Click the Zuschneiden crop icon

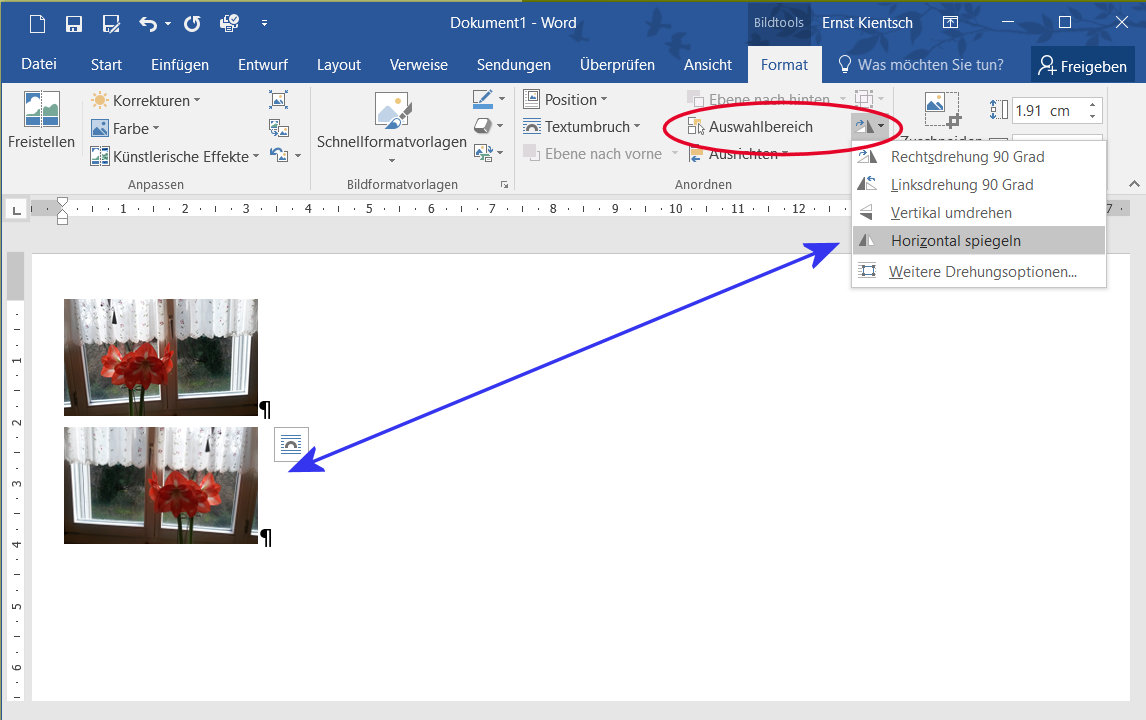point(941,109)
